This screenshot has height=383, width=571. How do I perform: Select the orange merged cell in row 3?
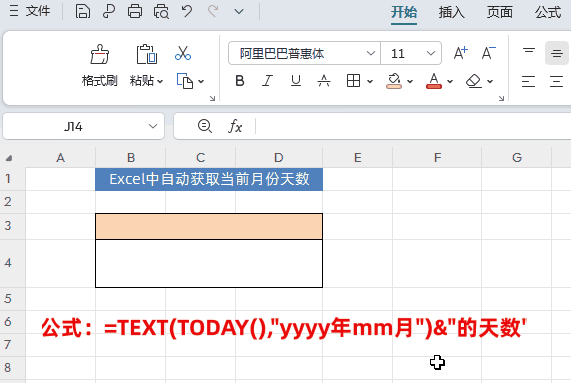pyautogui.click(x=209, y=226)
